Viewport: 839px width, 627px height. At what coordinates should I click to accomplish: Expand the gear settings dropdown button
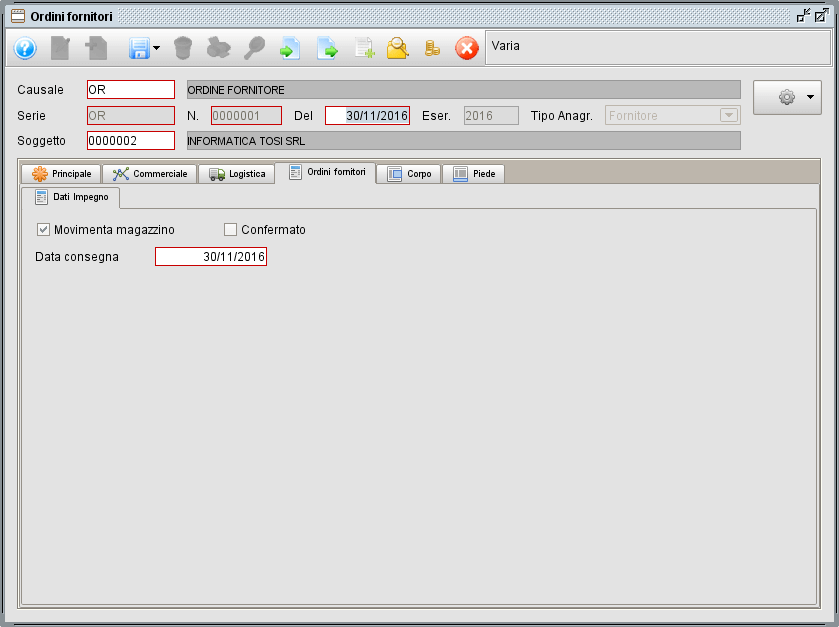click(787, 97)
